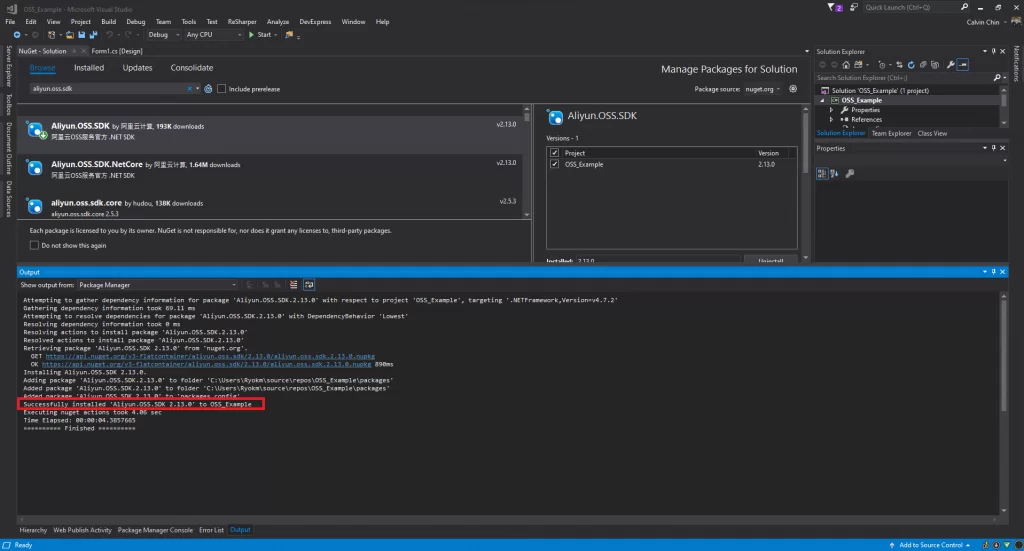
Task: Click the notifications flag icon in title bar
Action: pyautogui.click(x=835, y=7)
